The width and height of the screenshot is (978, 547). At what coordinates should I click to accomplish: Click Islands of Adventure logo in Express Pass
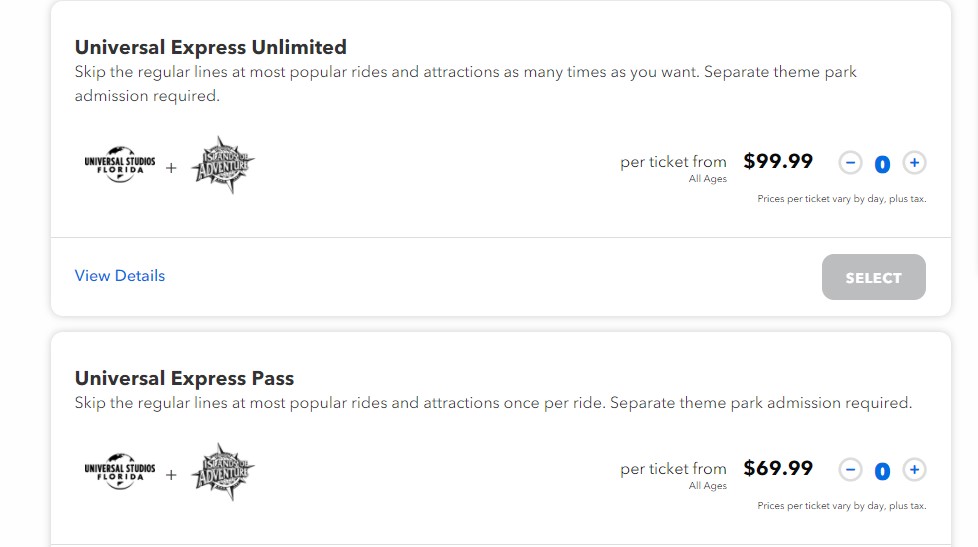[223, 472]
